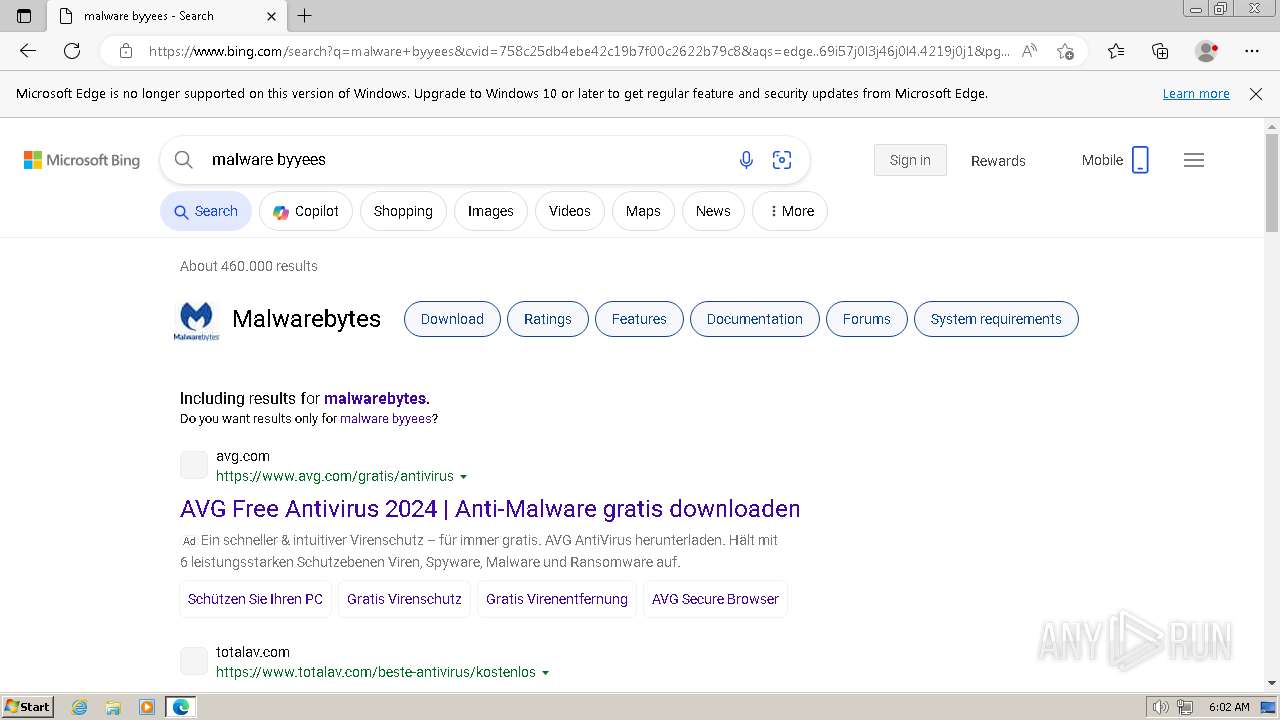The width and height of the screenshot is (1280, 720).
Task: Open the tab actions menu icon
Action: 24,16
